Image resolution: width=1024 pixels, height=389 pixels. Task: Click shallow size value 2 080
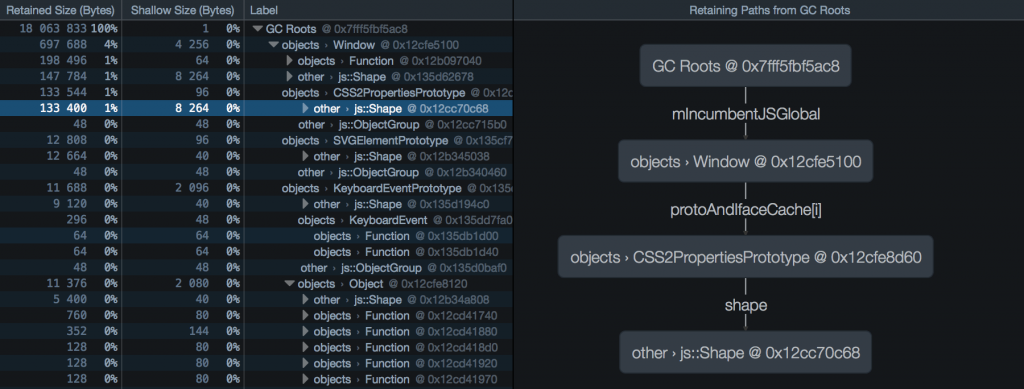[192, 284]
